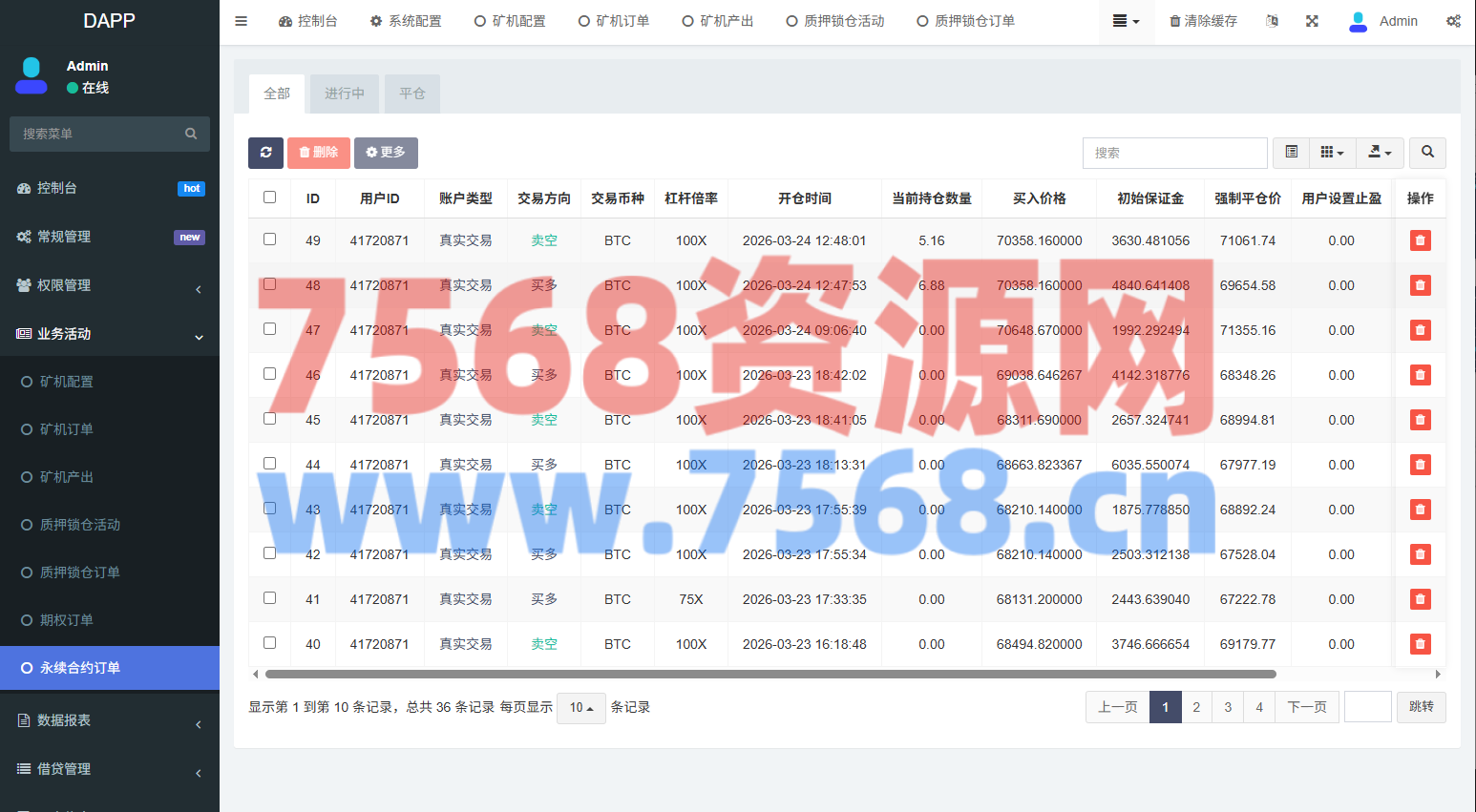
Task: Tick the checkbox for order ID 41
Action: pos(269,598)
